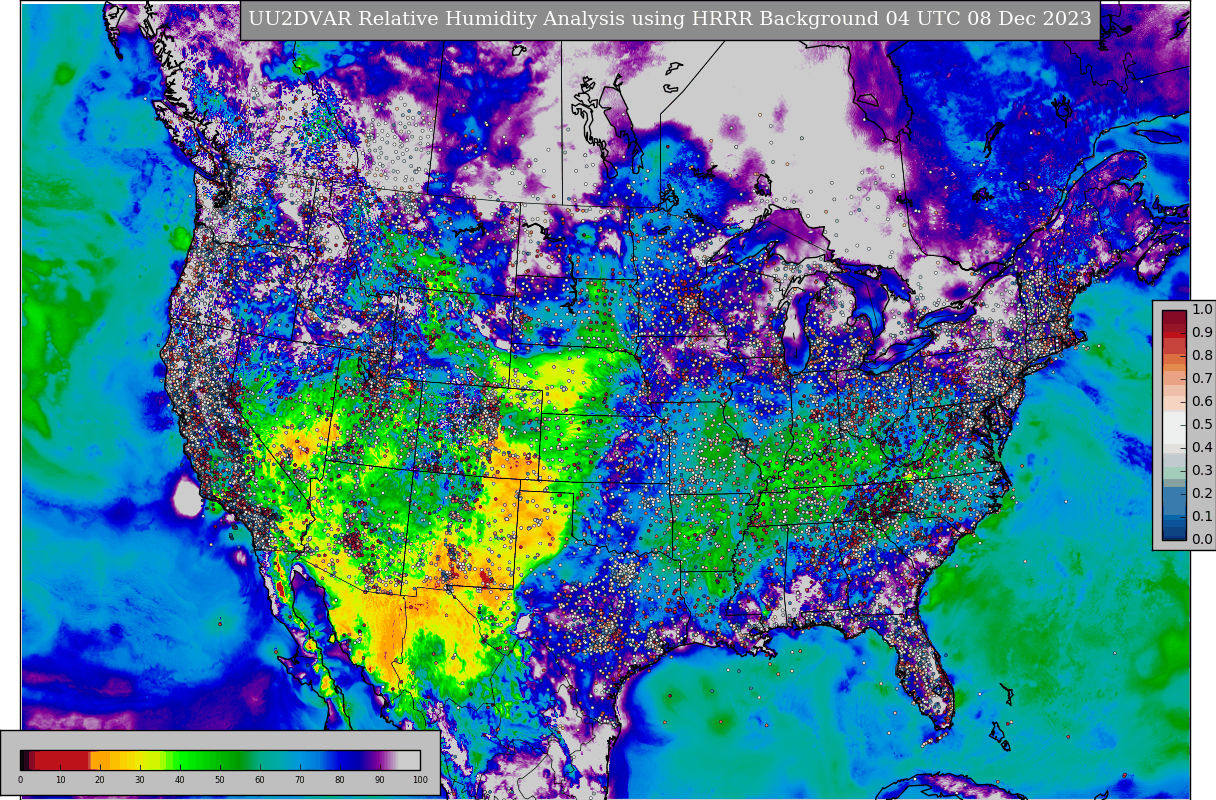Click the "1.0" label on vertical colorbar

tap(1202, 310)
